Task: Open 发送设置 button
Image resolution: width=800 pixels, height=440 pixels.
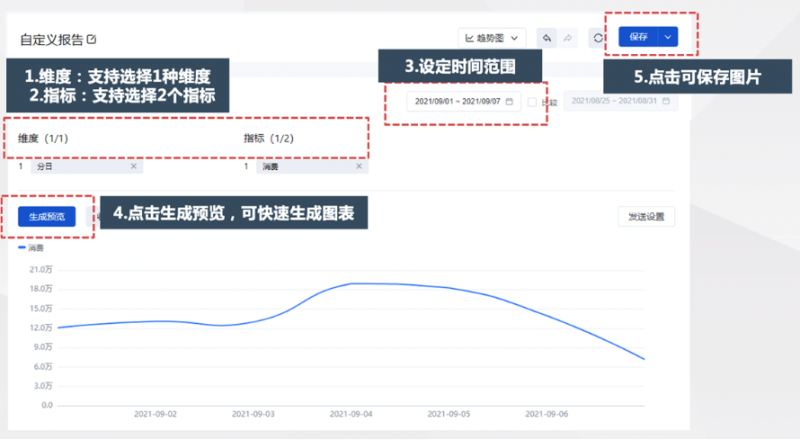Action: (x=646, y=216)
